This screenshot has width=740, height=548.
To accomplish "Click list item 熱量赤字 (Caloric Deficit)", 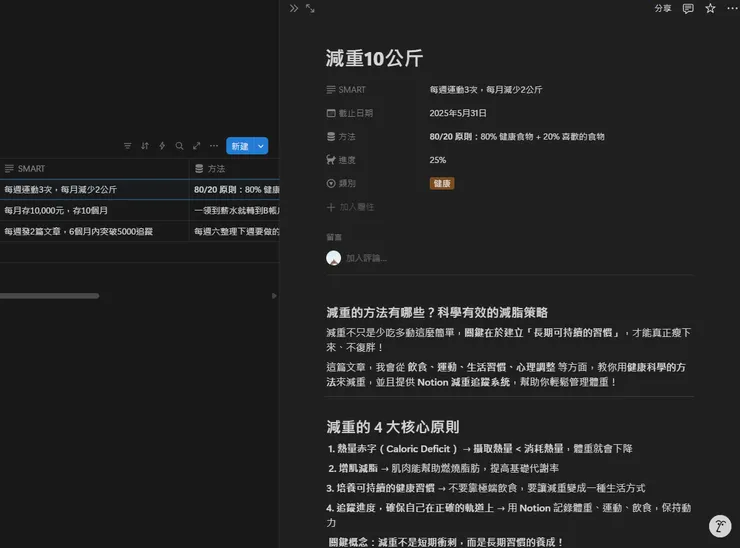I will [480, 449].
